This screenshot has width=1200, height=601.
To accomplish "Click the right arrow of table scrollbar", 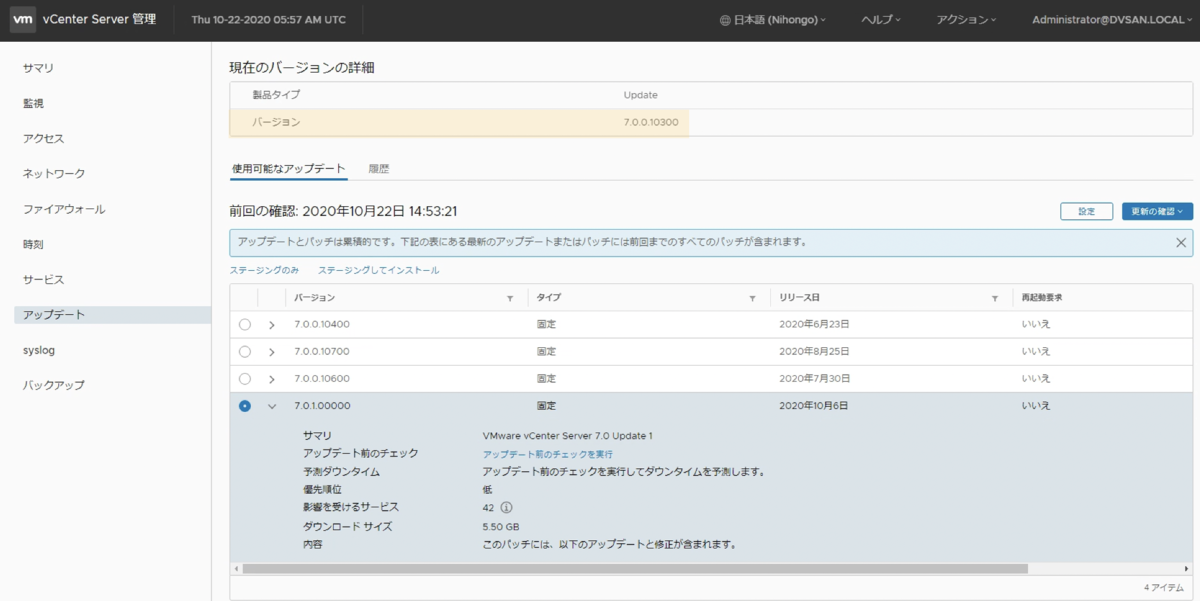I will 1188,568.
